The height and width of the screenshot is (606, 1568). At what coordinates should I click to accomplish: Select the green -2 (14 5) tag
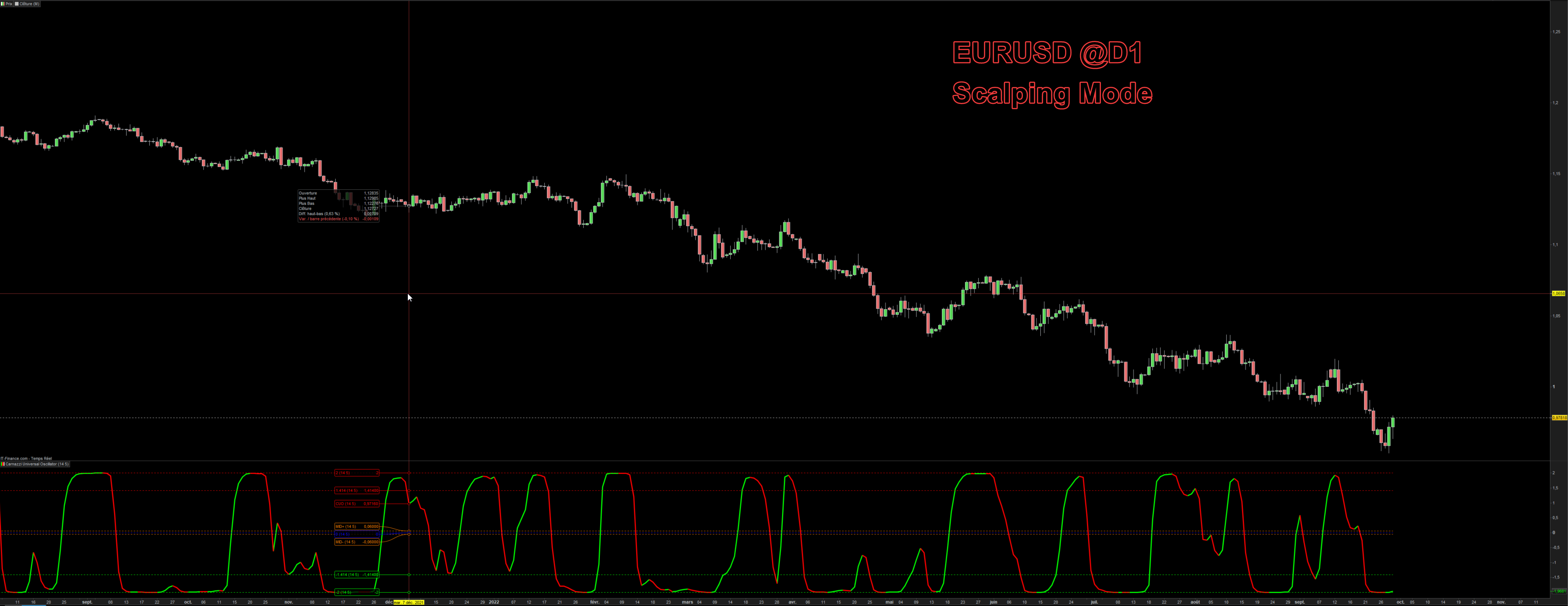357,593
